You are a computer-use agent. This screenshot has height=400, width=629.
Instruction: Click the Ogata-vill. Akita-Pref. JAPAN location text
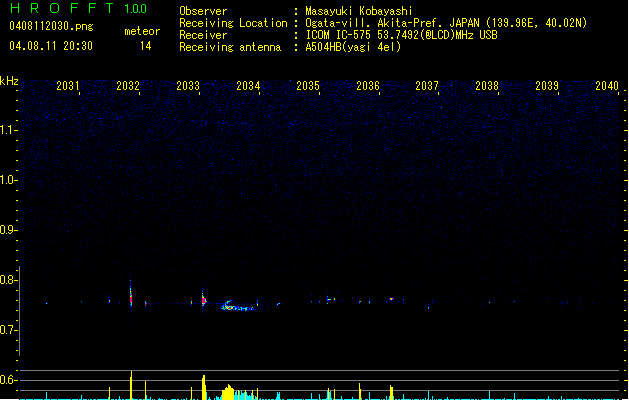[x=446, y=23]
